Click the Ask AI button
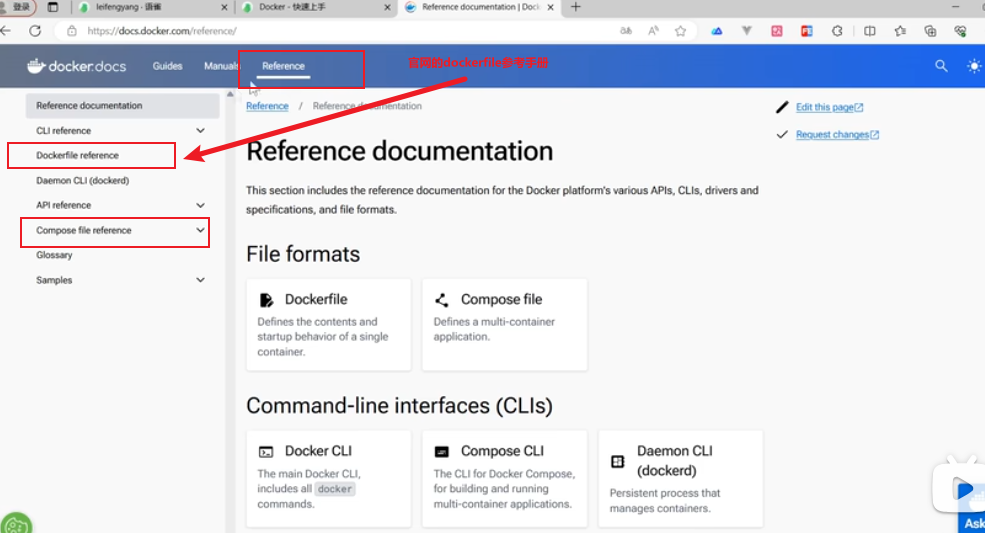 (x=972, y=523)
